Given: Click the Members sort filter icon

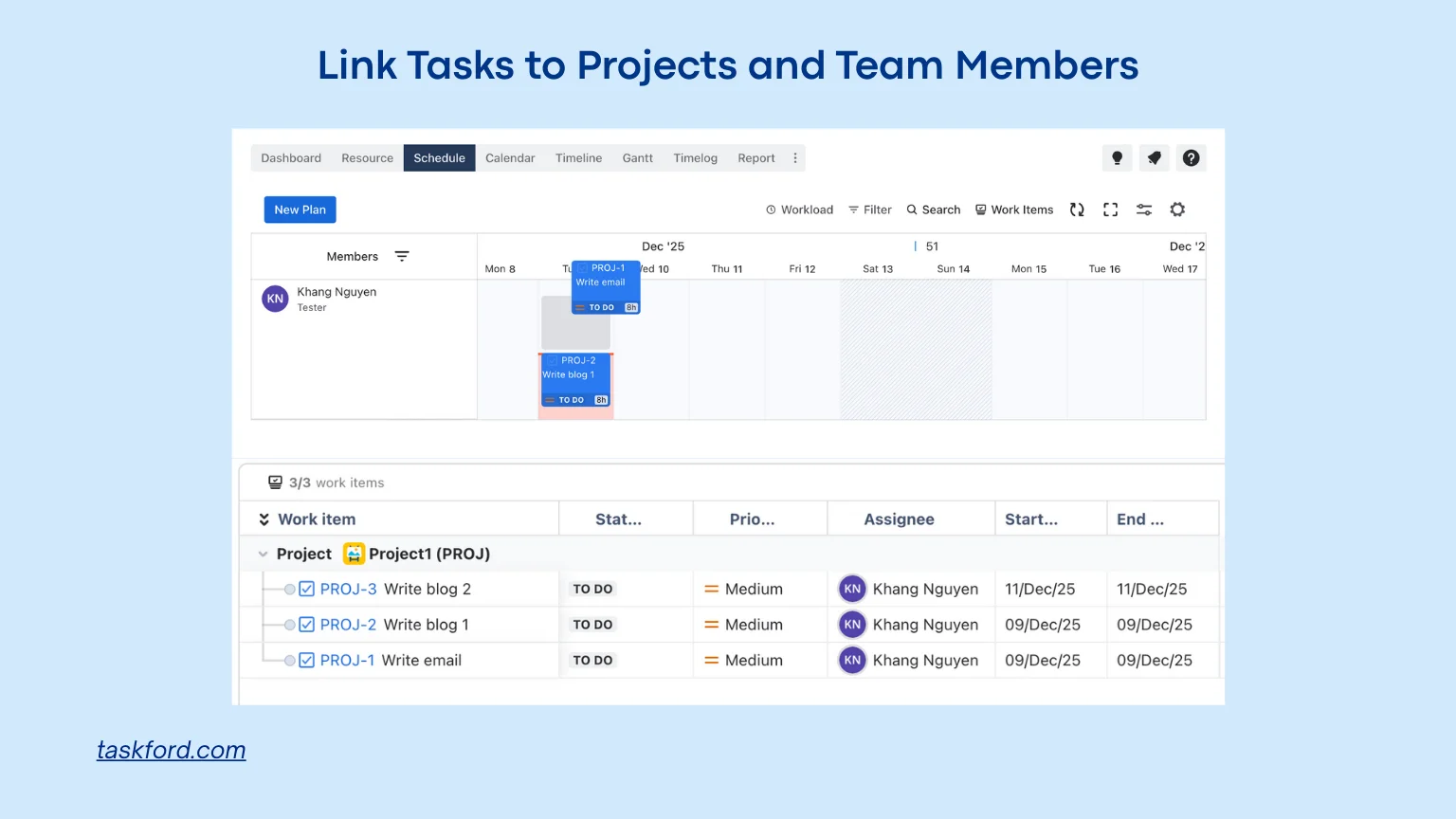Looking at the screenshot, I should (x=402, y=257).
